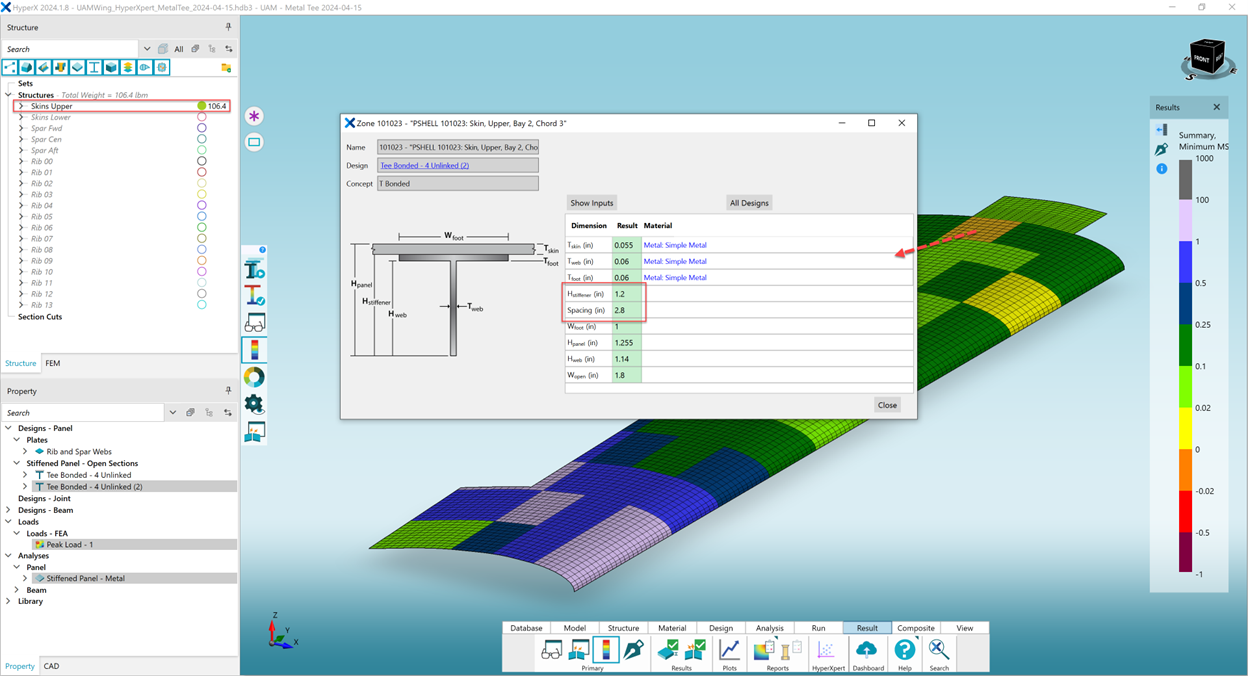The height and width of the screenshot is (676, 1248).
Task: Open the Dashboard cloud upload icon
Action: 867,650
